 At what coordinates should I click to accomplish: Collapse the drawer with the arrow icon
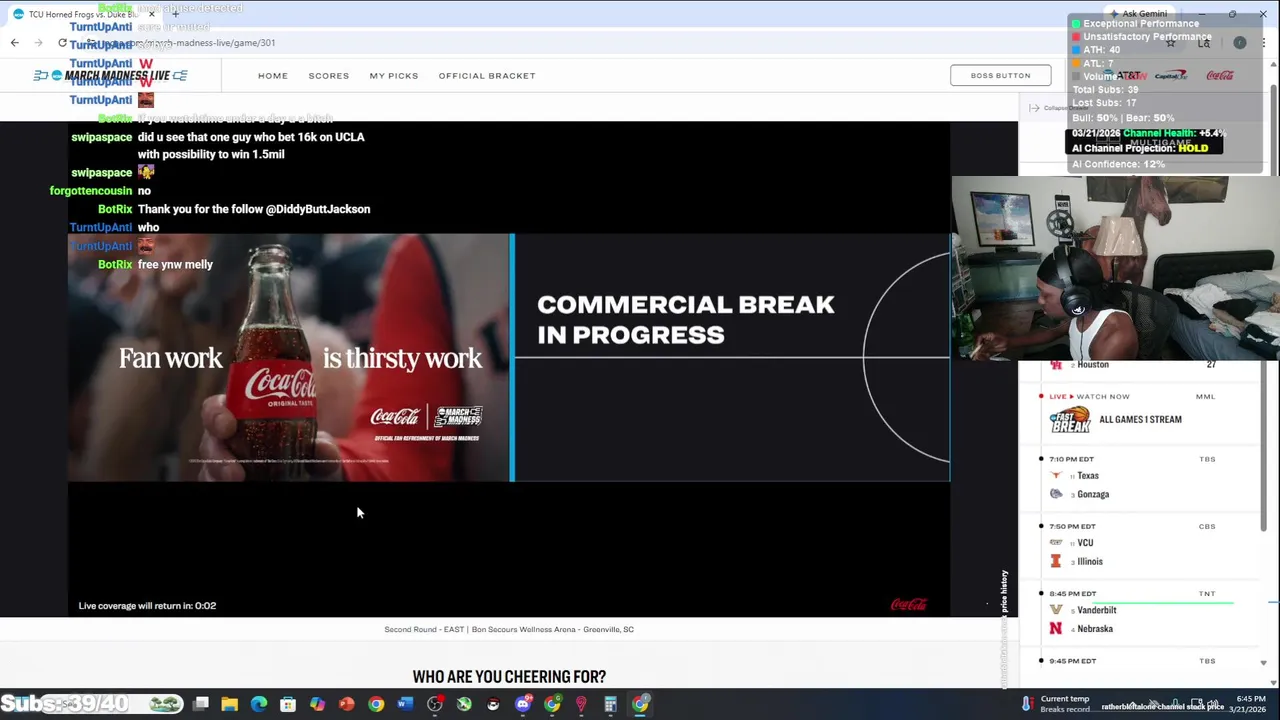[1034, 108]
